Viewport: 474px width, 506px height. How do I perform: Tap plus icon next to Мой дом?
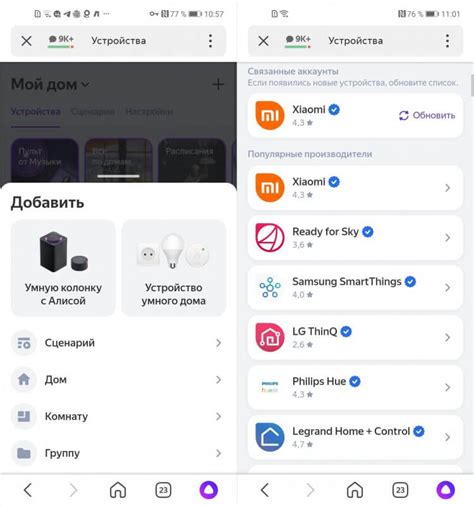(218, 84)
